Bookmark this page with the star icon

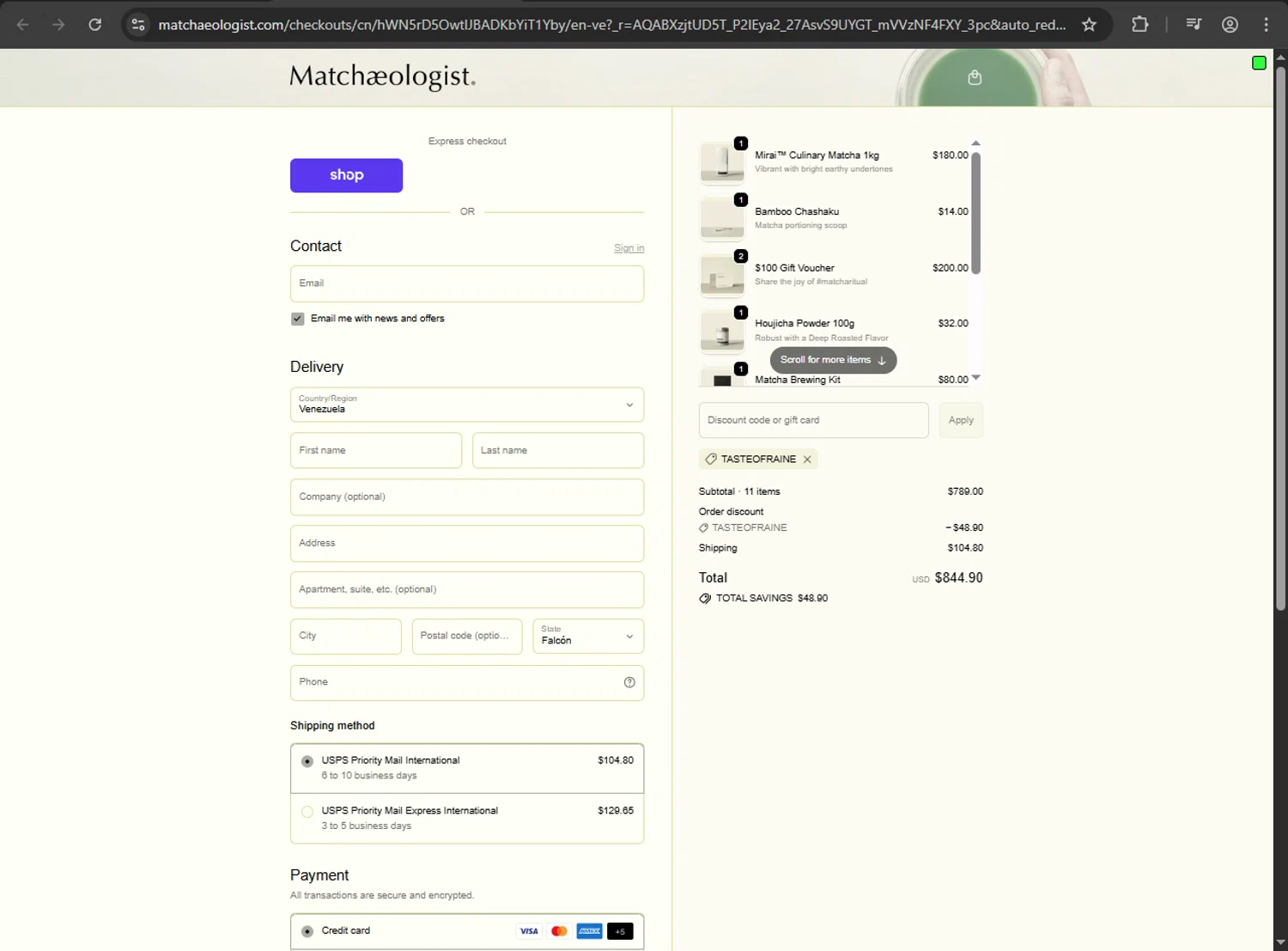click(1089, 24)
